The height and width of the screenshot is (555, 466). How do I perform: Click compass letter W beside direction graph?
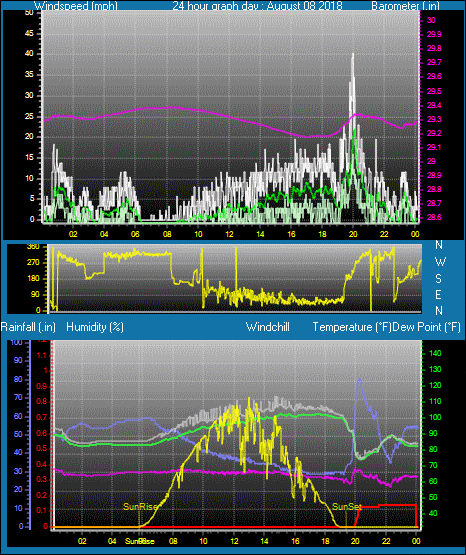(440, 262)
